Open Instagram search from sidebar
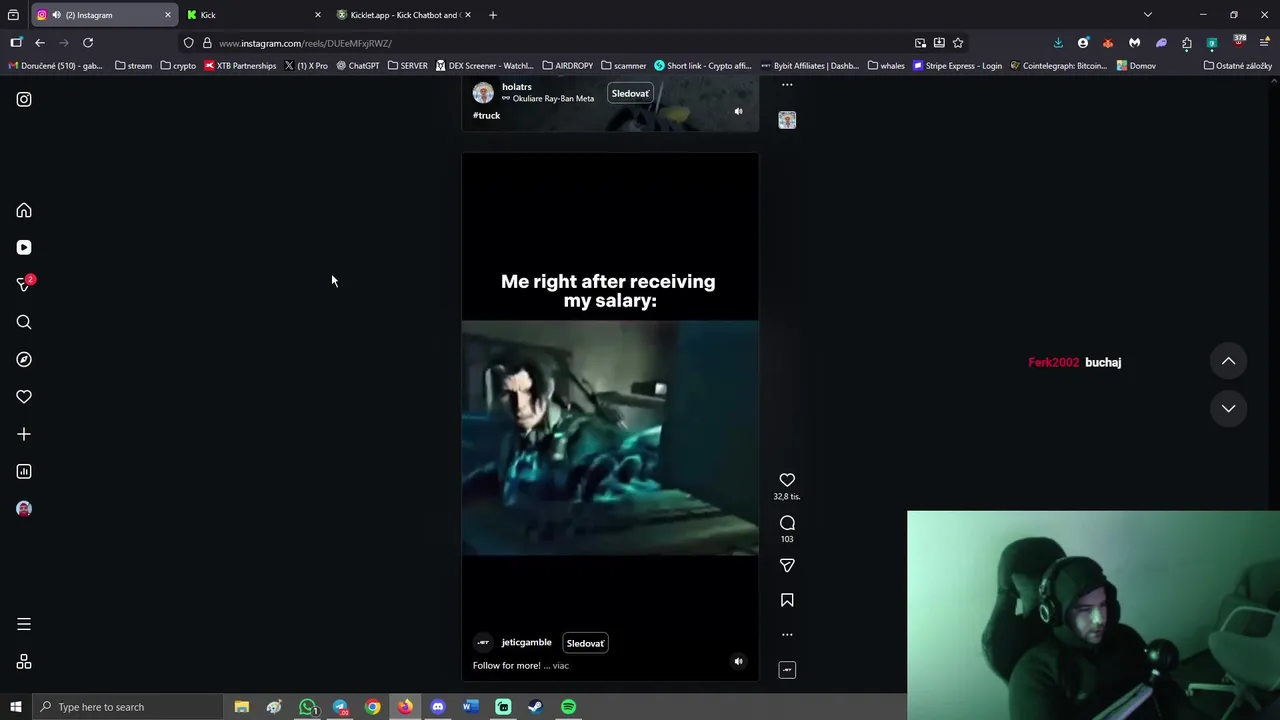 pyautogui.click(x=24, y=322)
